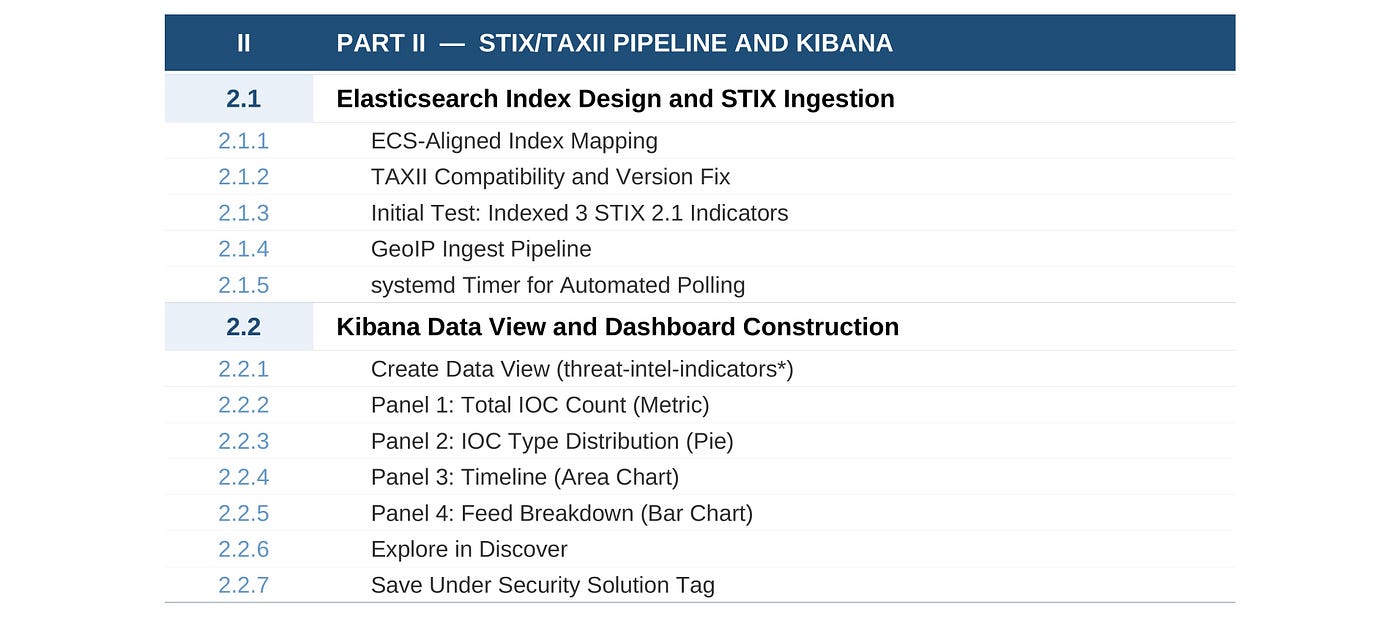Select the Explore in Discover entry

tap(469, 549)
